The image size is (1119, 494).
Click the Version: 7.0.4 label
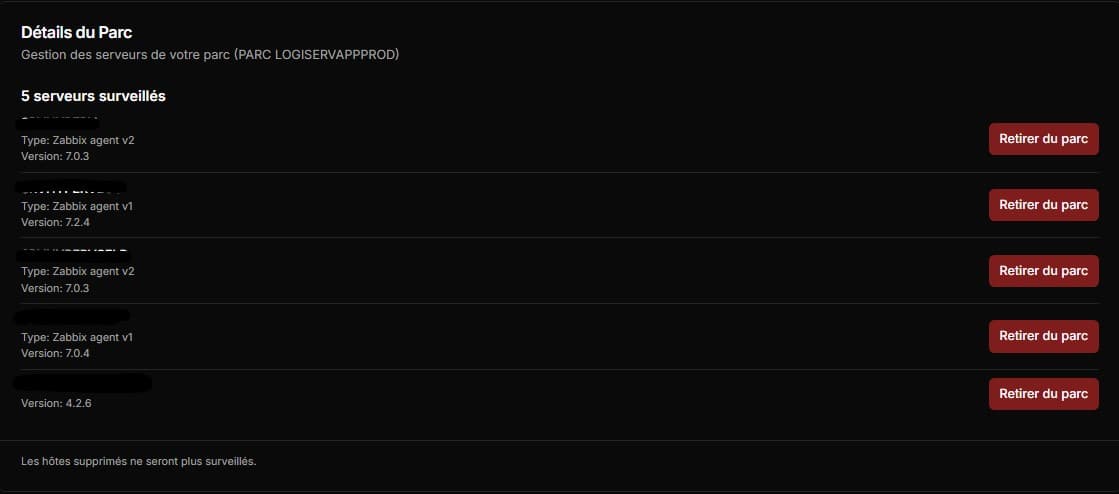coord(55,353)
